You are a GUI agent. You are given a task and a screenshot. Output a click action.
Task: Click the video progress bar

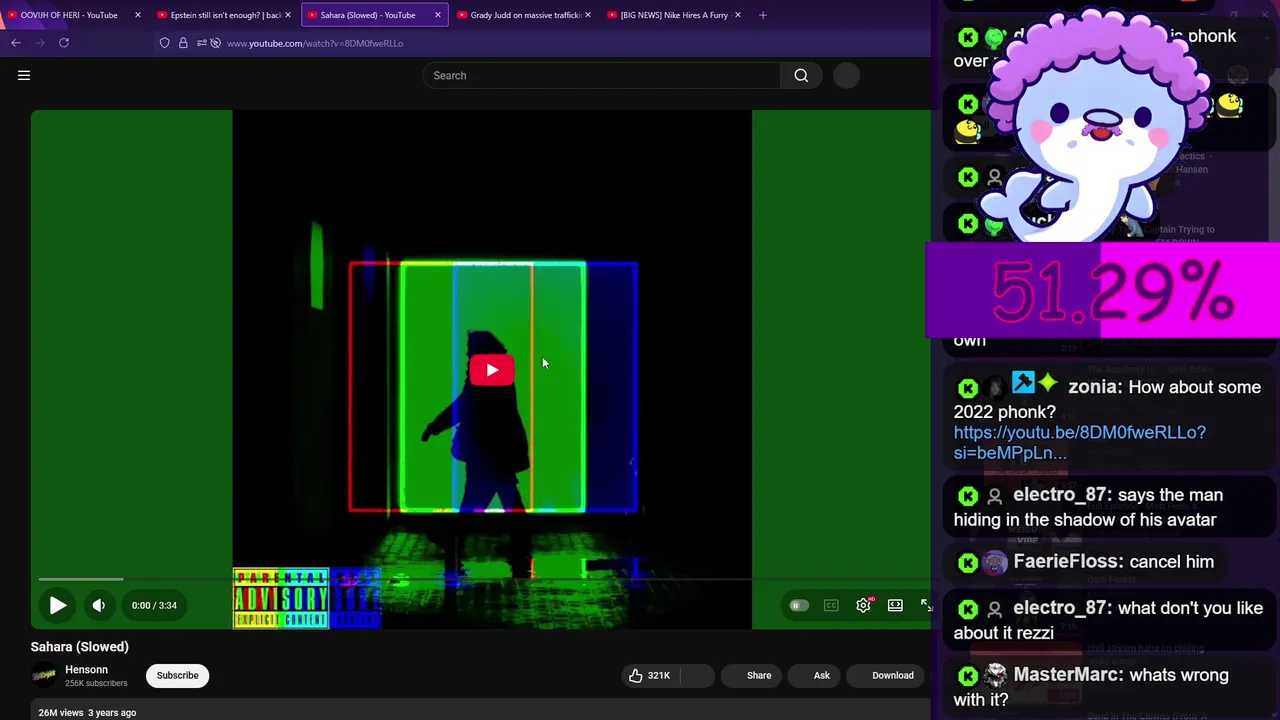(485, 579)
